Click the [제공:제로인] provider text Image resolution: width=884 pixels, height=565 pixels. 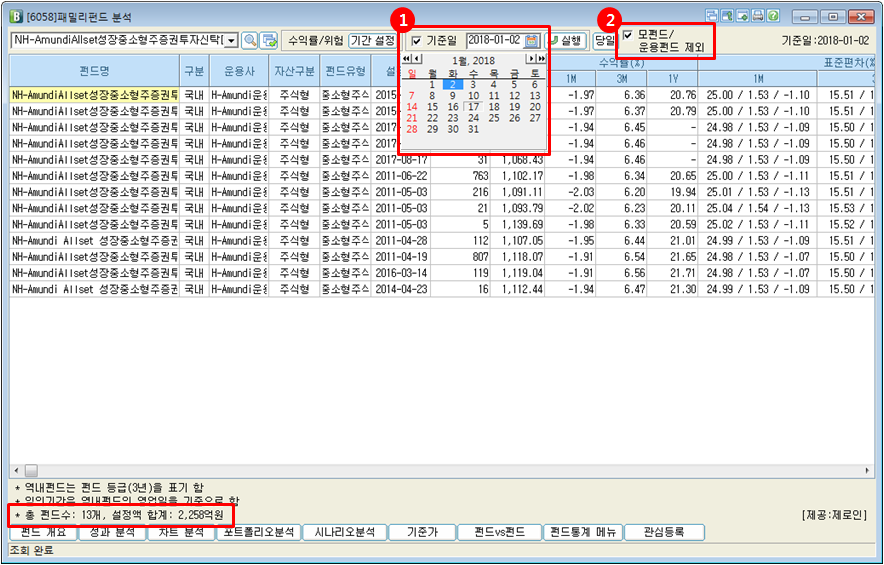pyautogui.click(x=834, y=515)
